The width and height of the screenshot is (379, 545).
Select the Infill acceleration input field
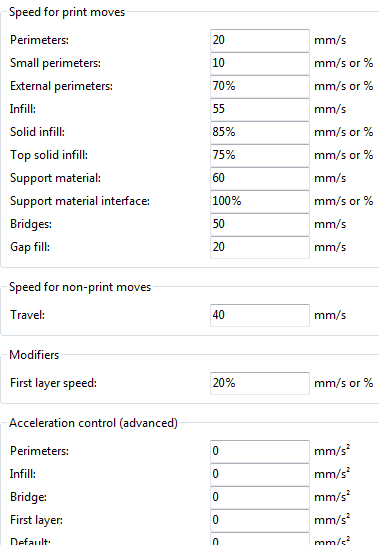260,474
